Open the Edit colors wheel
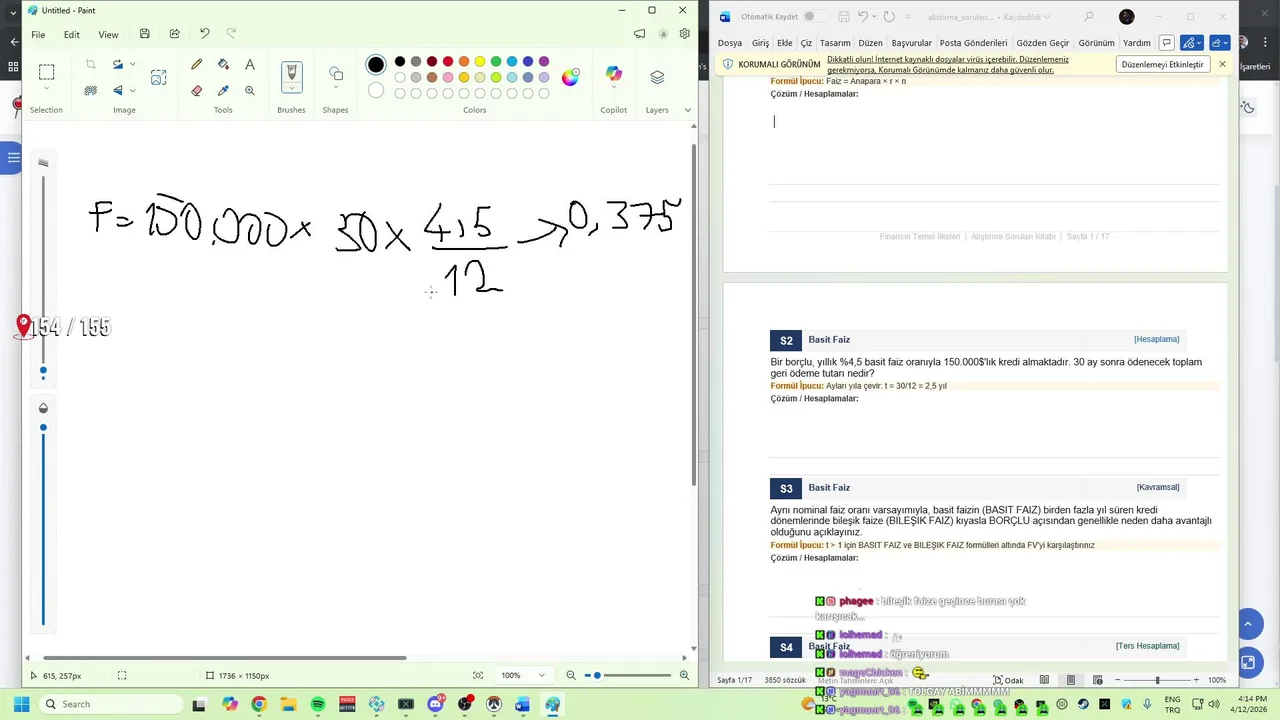 [570, 78]
